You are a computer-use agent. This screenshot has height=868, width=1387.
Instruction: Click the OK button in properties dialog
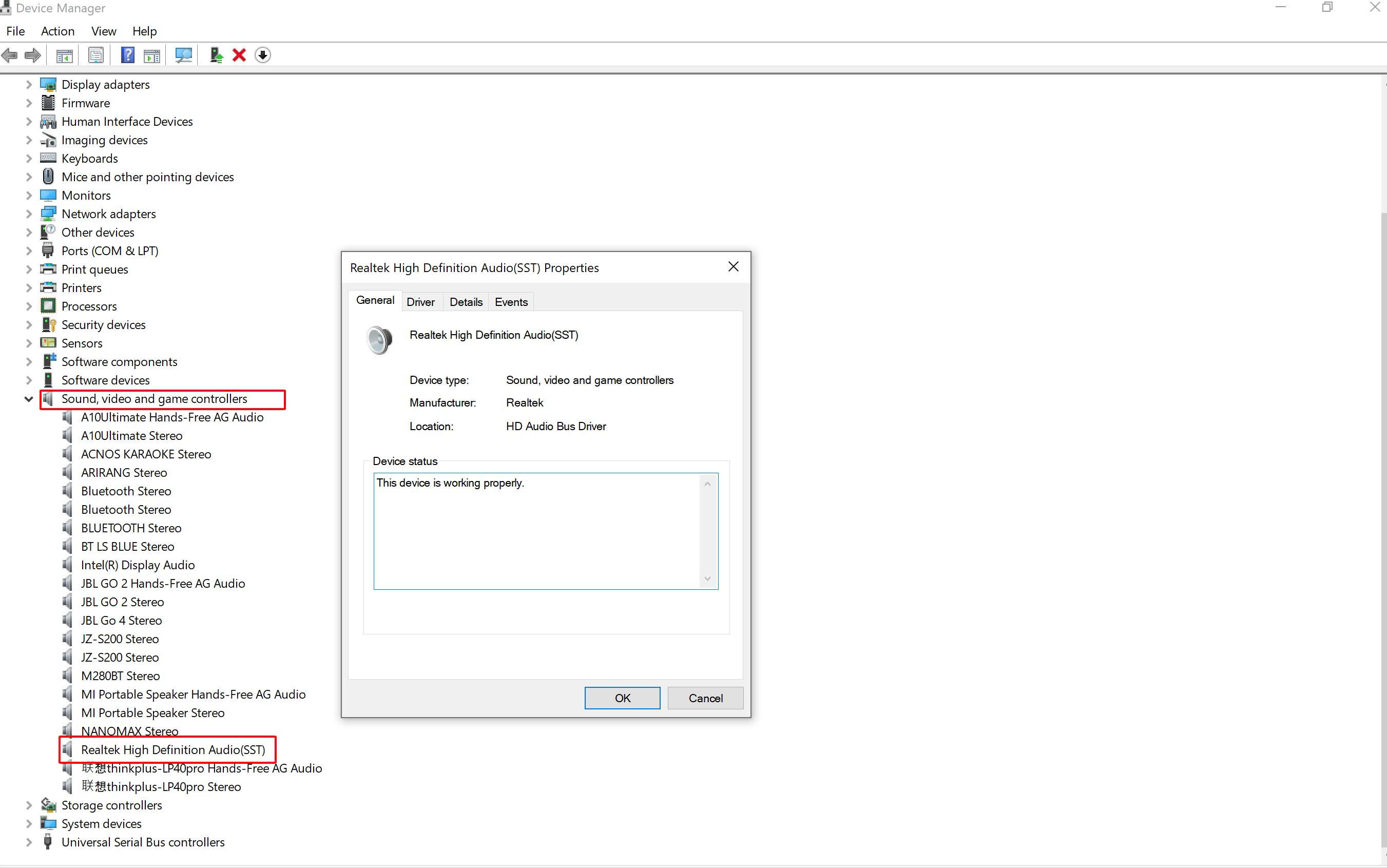click(x=622, y=698)
